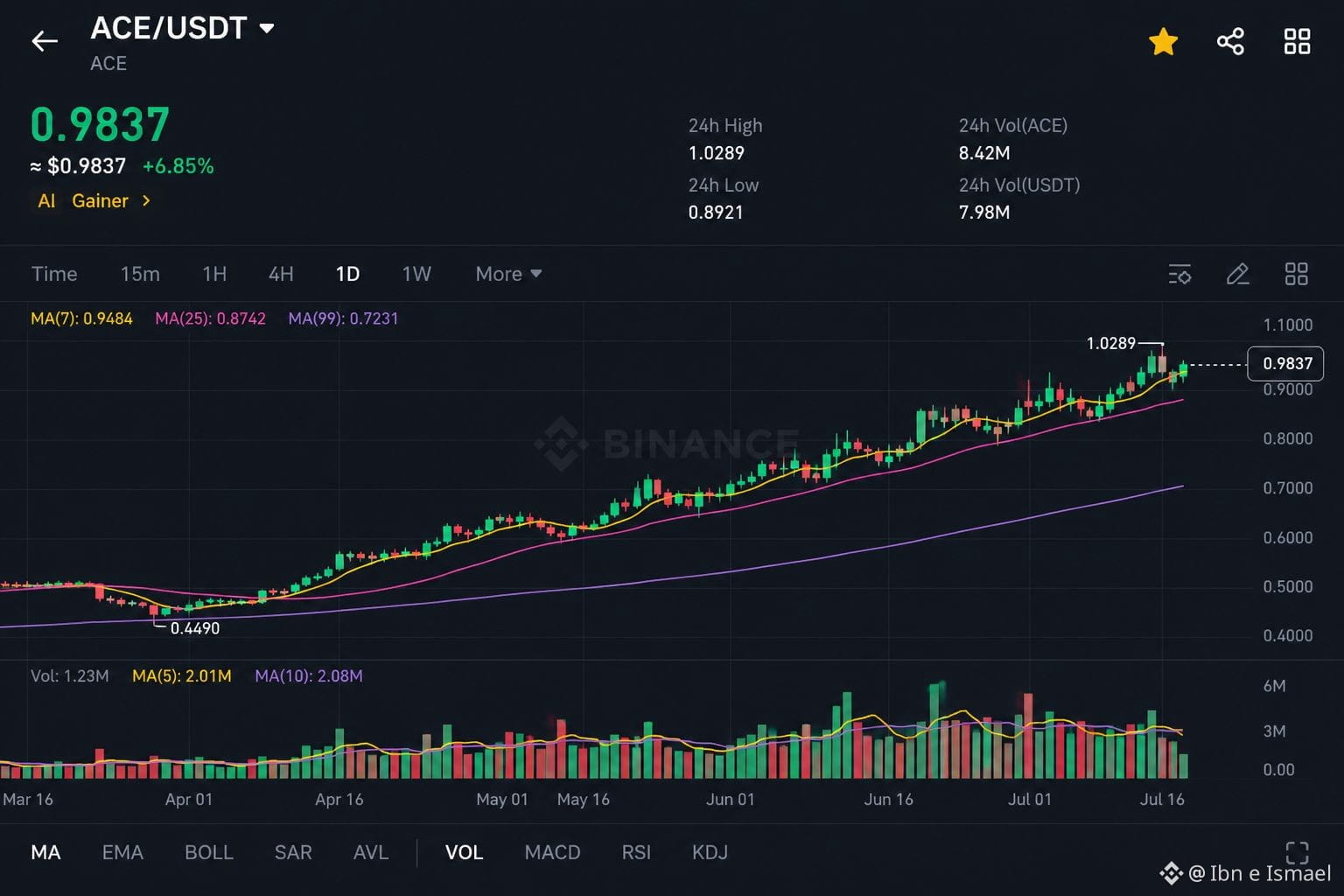Click the Jul 16 date label

click(1162, 799)
